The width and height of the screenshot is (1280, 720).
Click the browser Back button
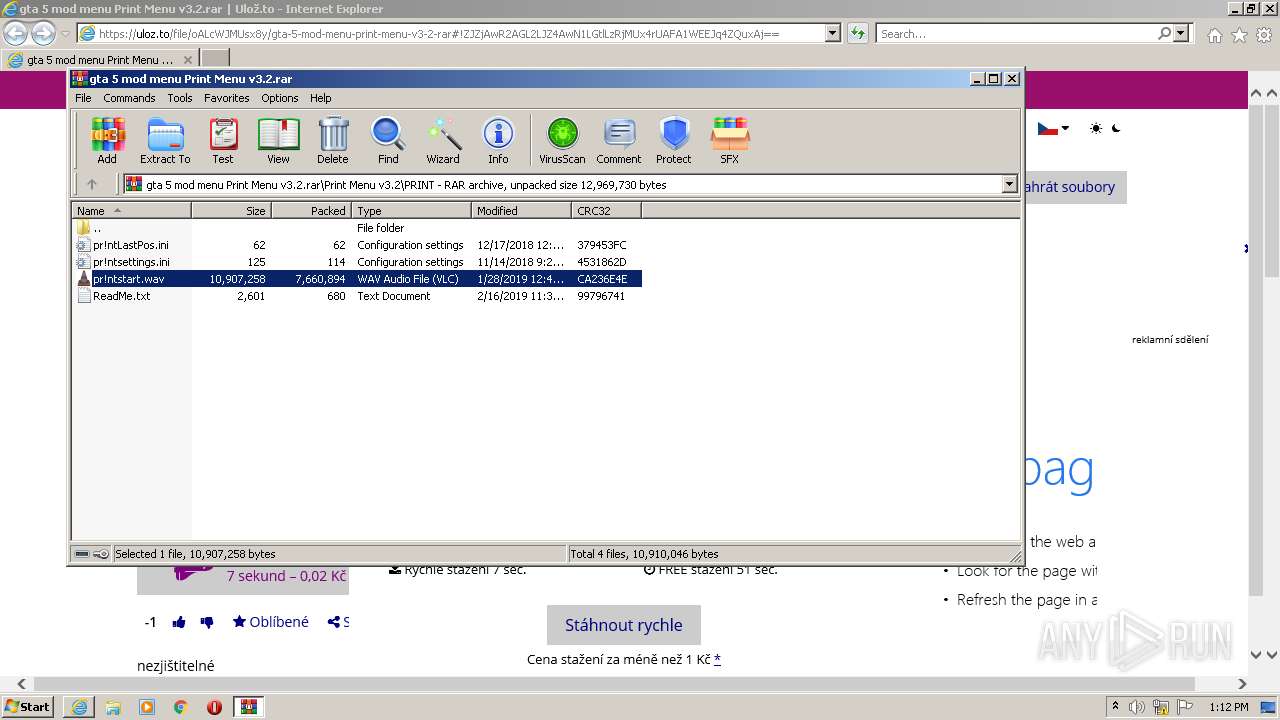pyautogui.click(x=15, y=34)
